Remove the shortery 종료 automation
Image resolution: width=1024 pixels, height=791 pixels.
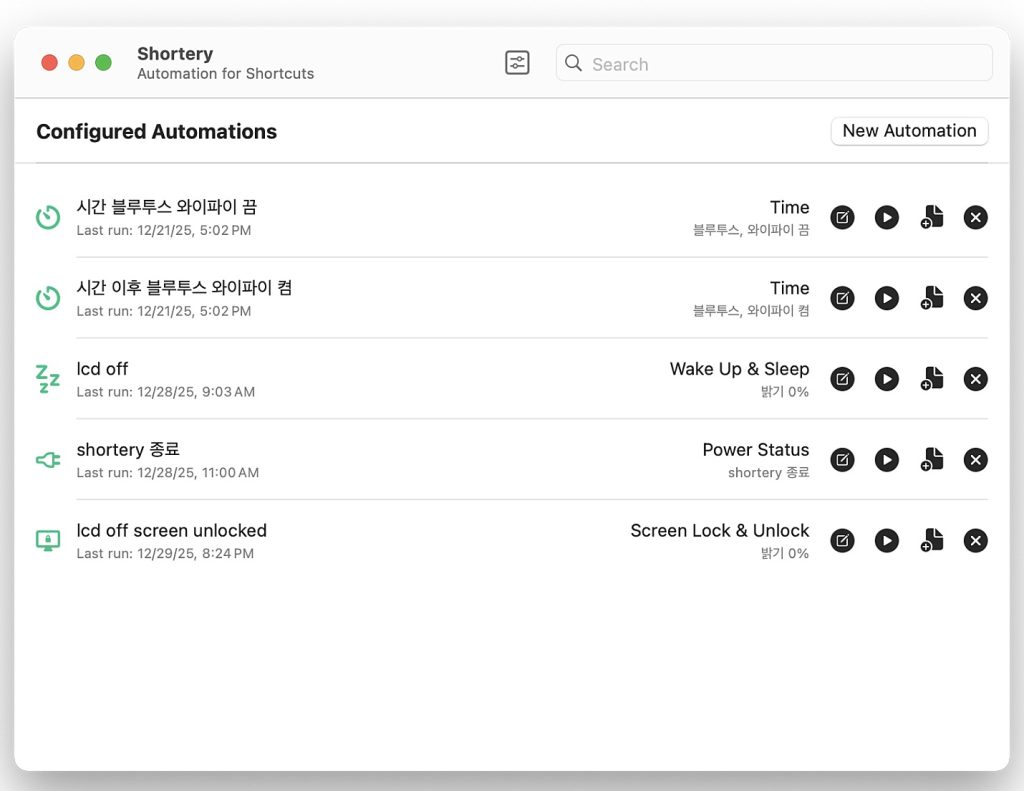(x=976, y=460)
